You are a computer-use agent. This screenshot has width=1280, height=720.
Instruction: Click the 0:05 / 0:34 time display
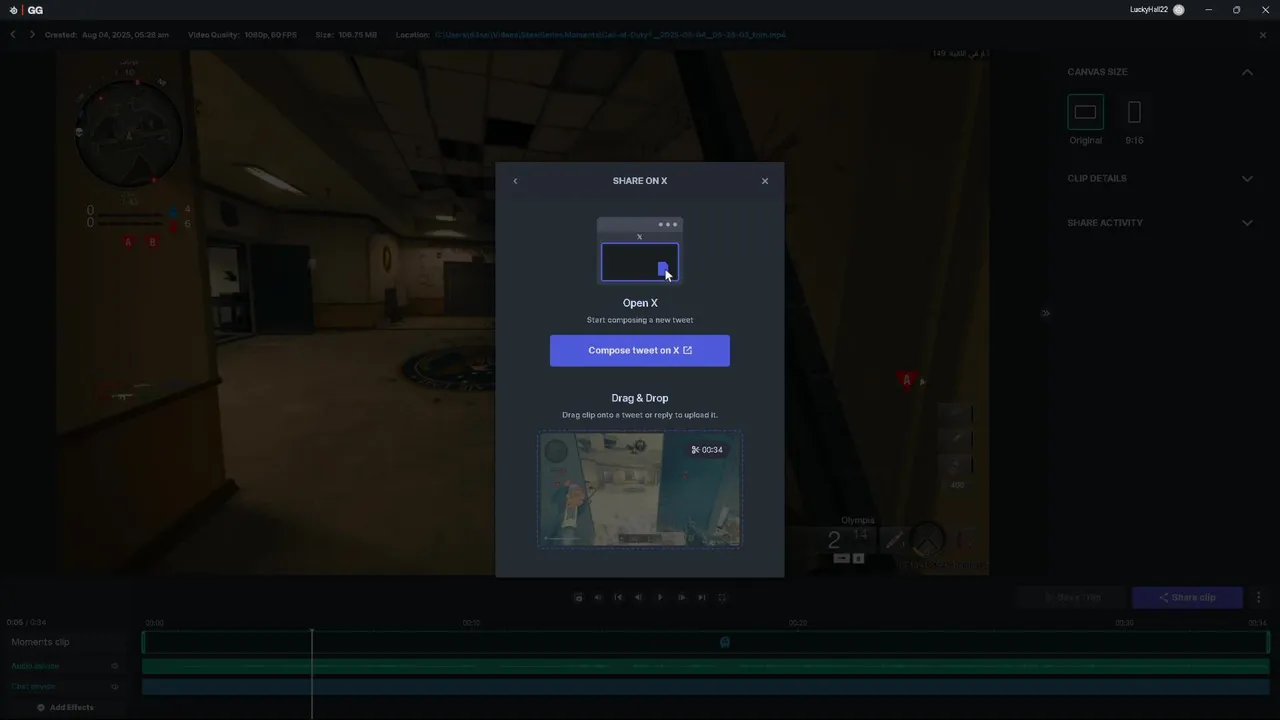27,623
